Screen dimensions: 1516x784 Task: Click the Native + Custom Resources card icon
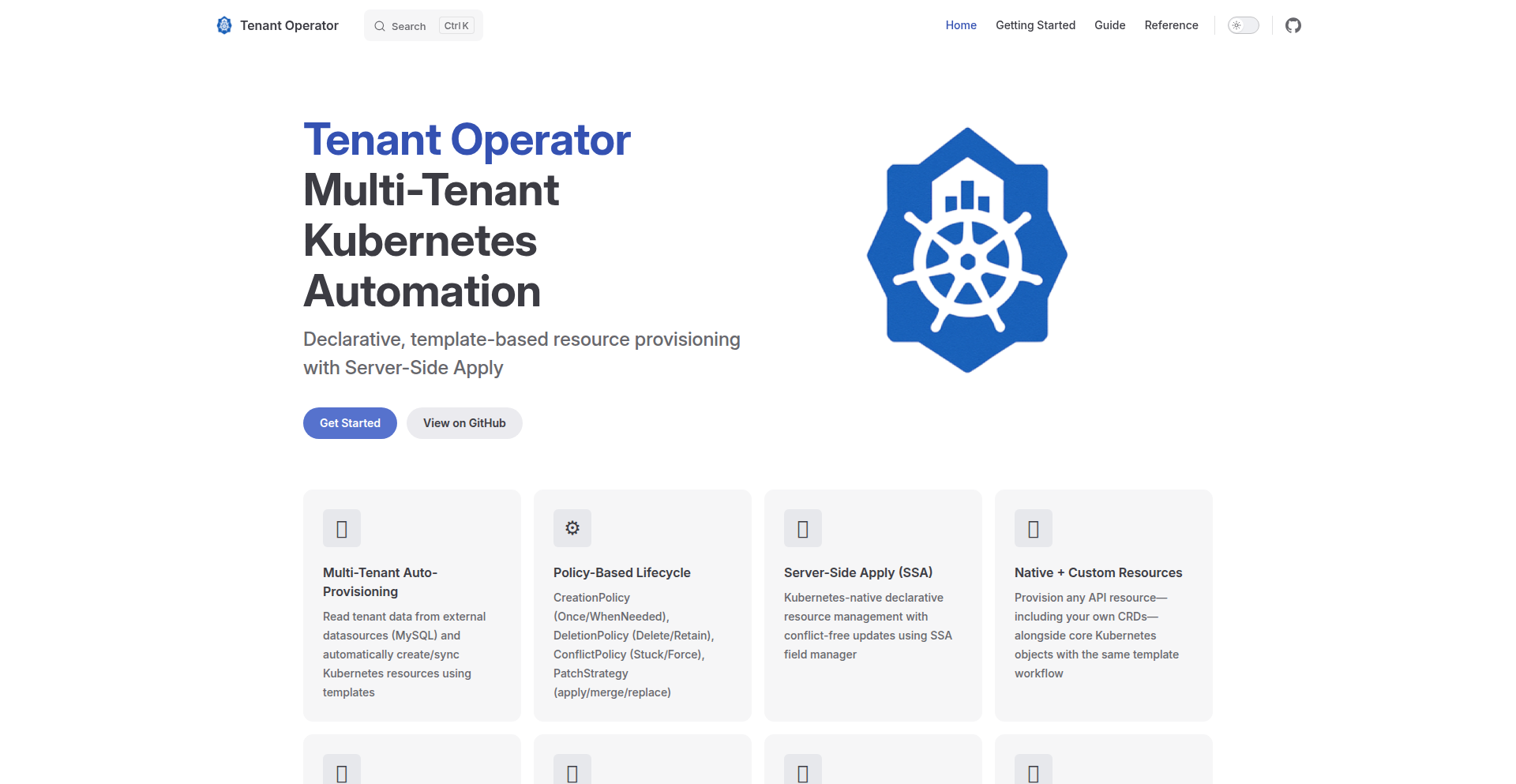point(1034,528)
